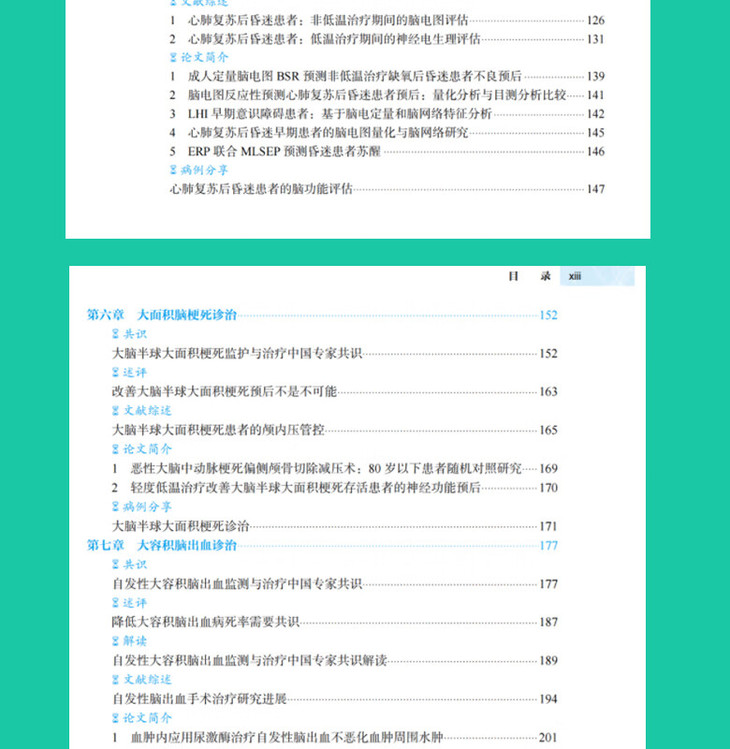The width and height of the screenshot is (730, 749).
Task: Click the '解读' heading under chapter seven
Action: (x=129, y=641)
